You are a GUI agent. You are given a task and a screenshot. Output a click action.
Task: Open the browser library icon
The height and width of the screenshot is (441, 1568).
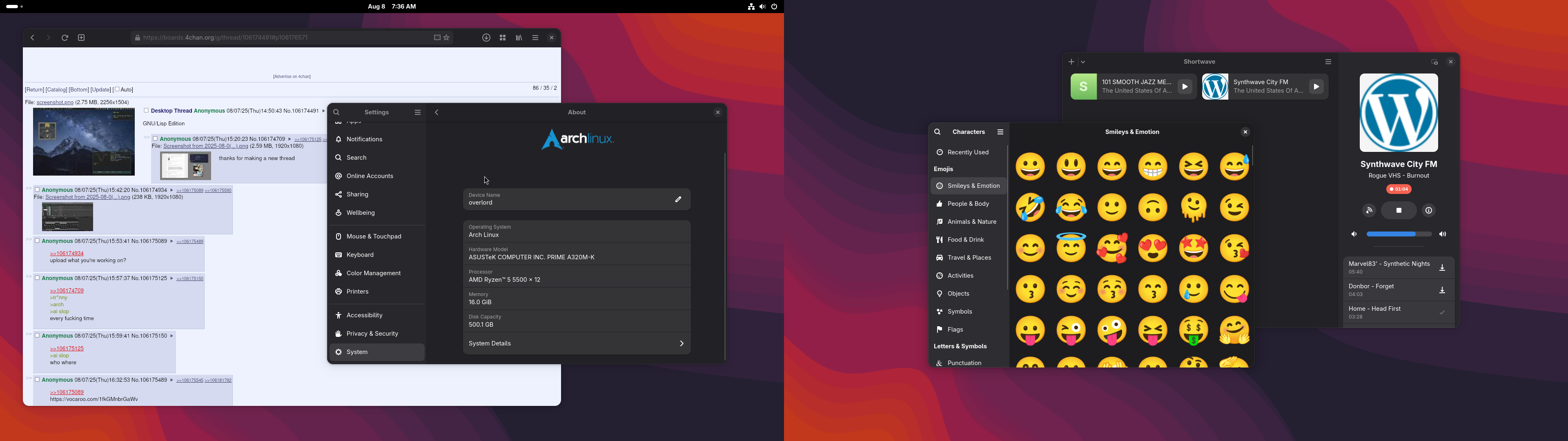point(519,38)
